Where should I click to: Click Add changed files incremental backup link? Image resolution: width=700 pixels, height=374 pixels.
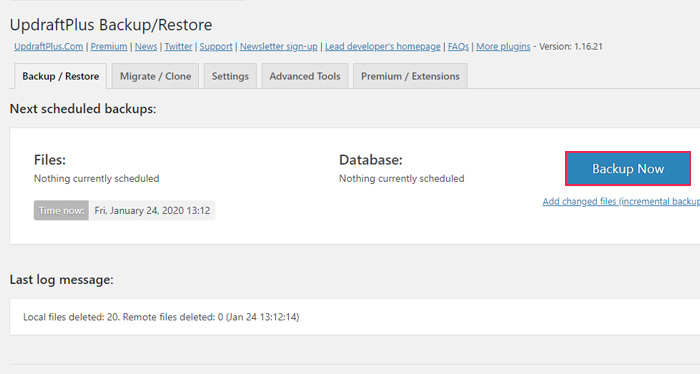621,201
